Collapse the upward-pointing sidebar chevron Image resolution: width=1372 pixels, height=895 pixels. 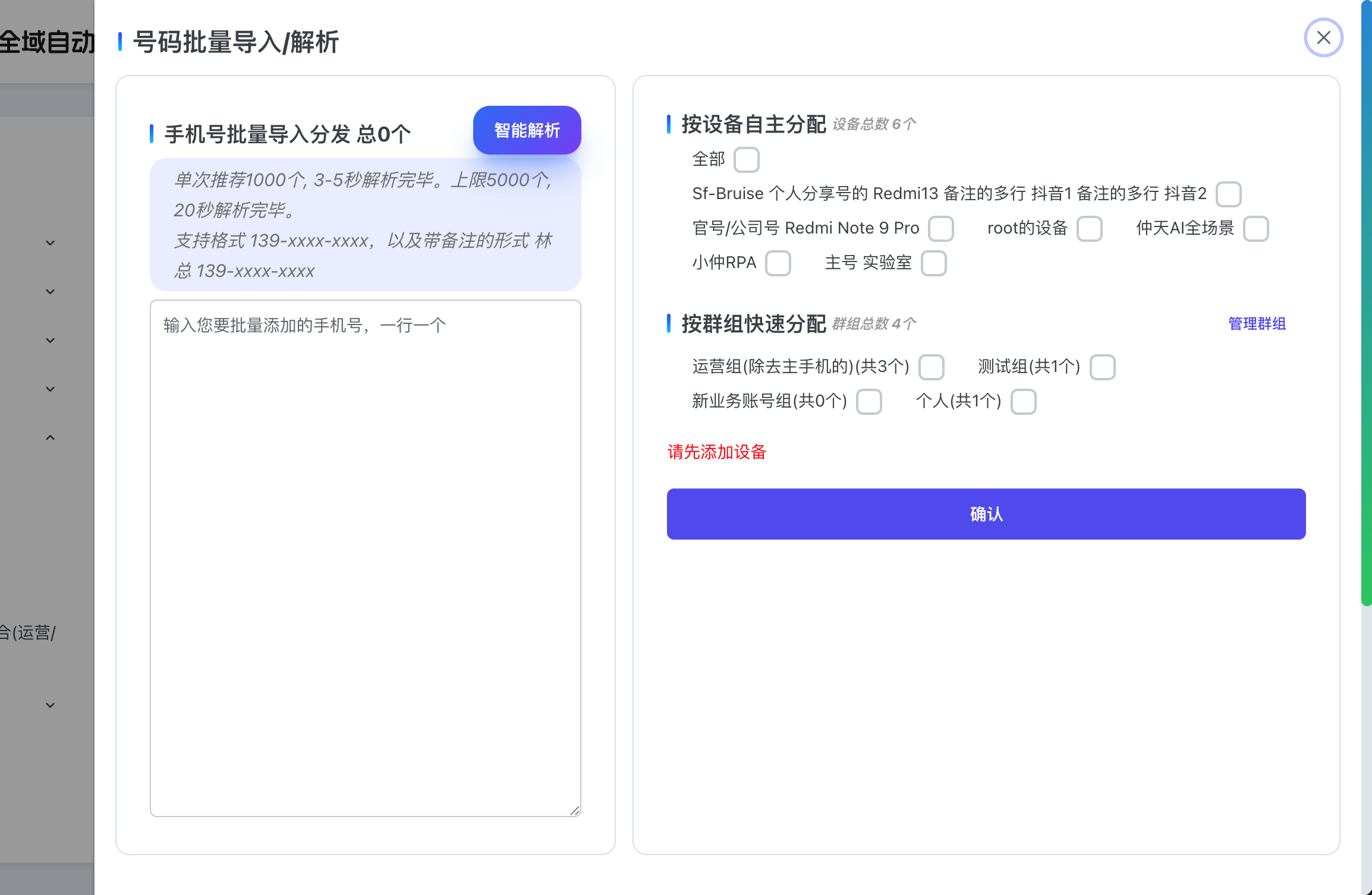click(x=51, y=438)
